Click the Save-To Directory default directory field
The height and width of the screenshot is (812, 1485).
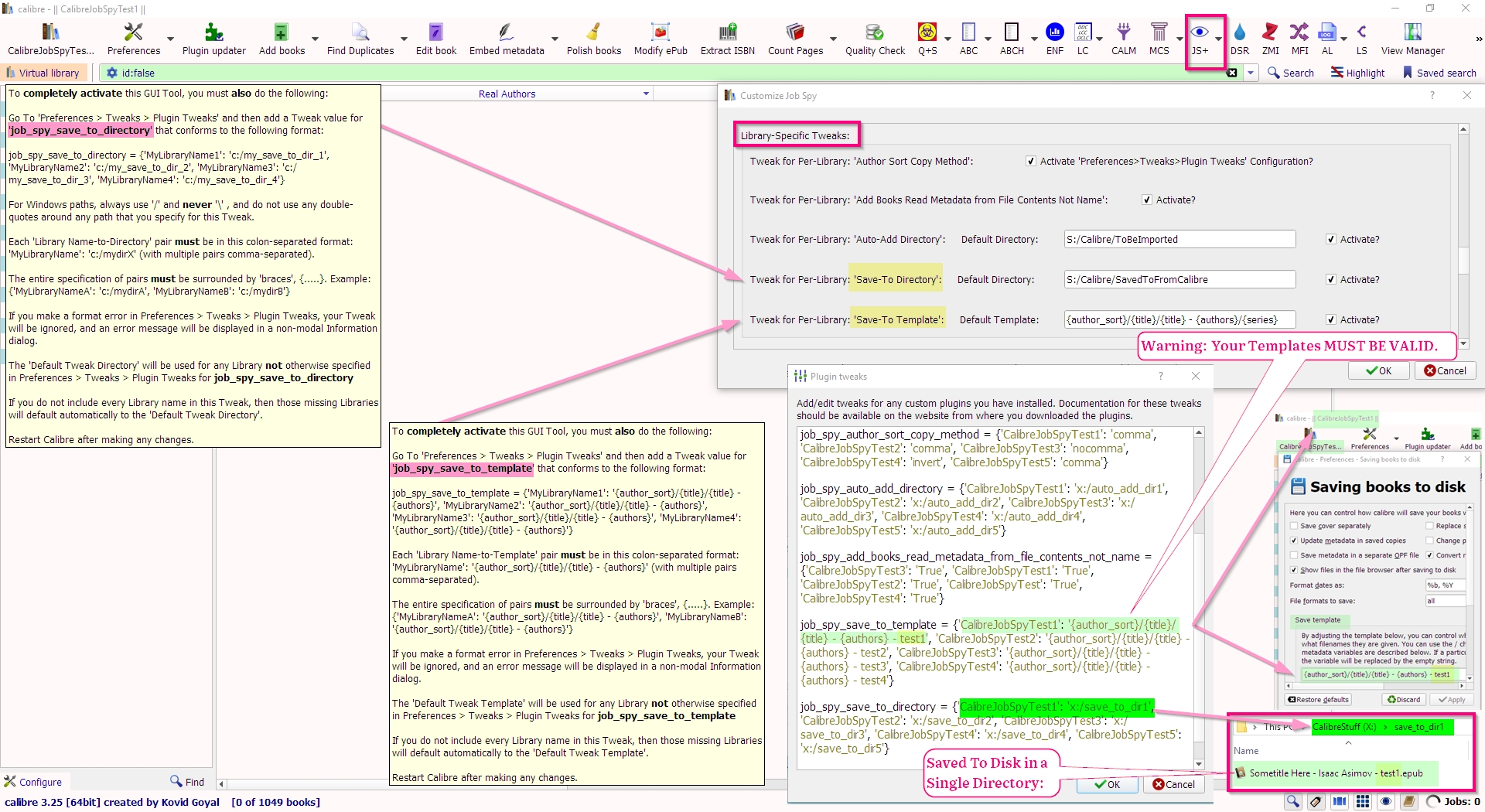click(x=1179, y=280)
